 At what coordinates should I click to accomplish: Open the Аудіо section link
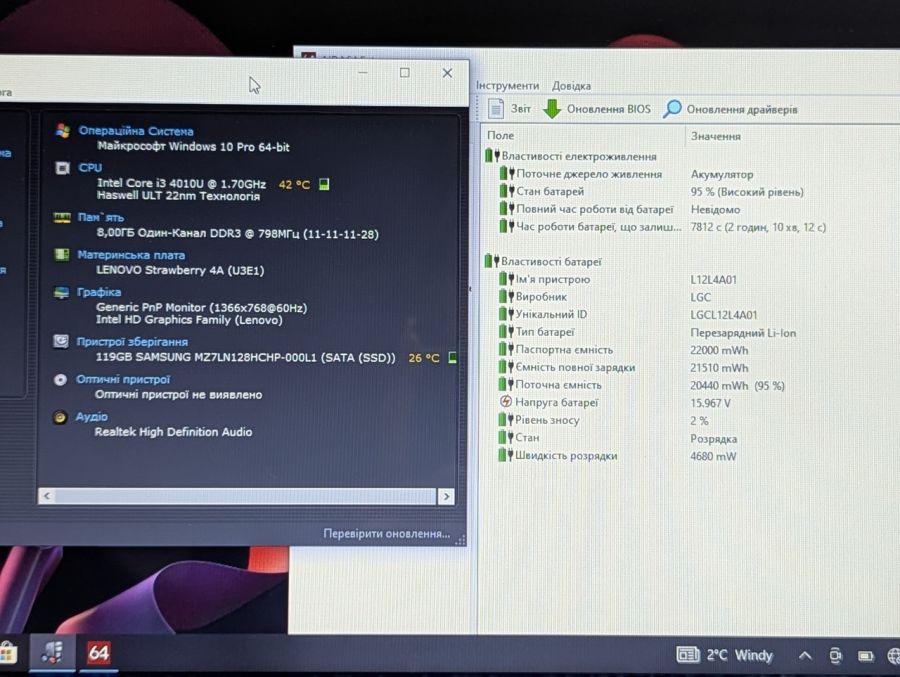click(x=92, y=417)
